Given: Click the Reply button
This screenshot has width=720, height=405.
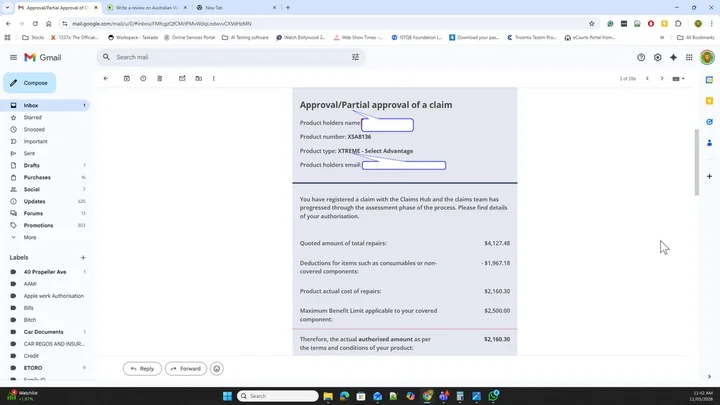Looking at the screenshot, I should [x=142, y=368].
